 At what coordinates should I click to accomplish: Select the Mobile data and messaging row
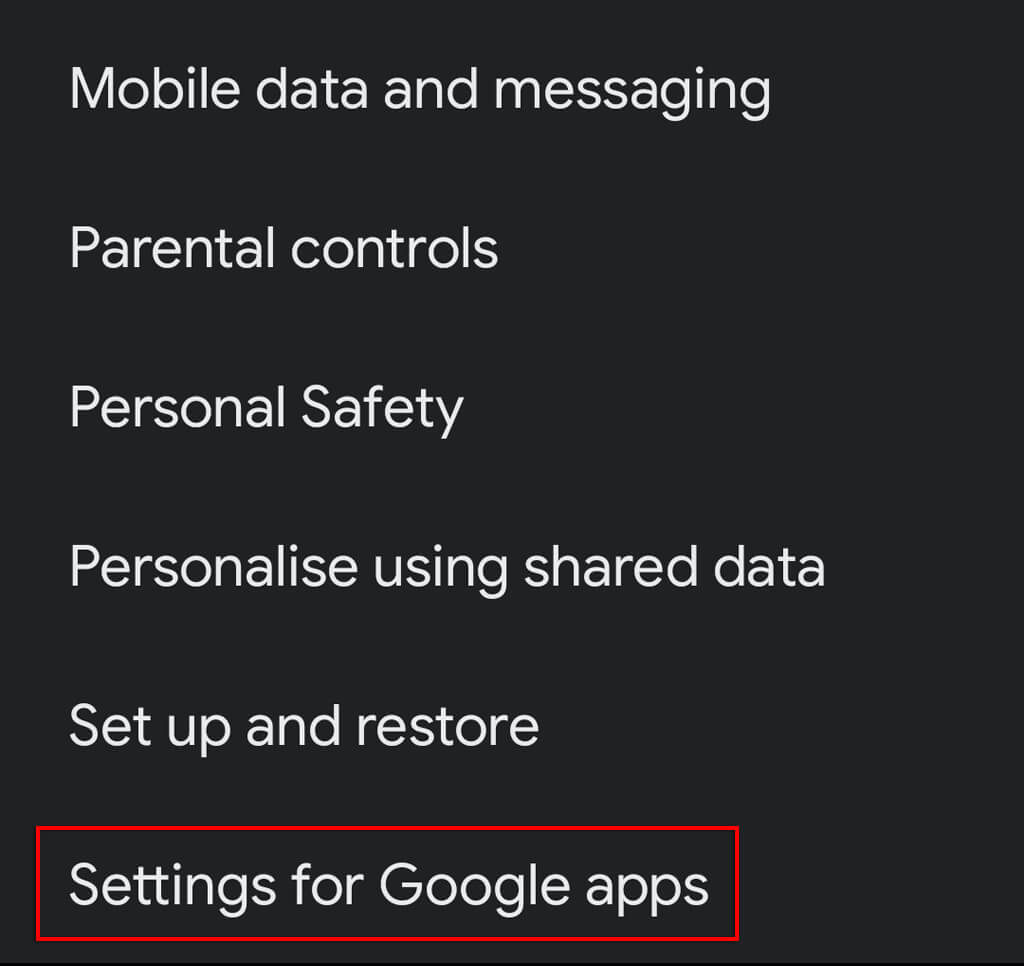512,89
